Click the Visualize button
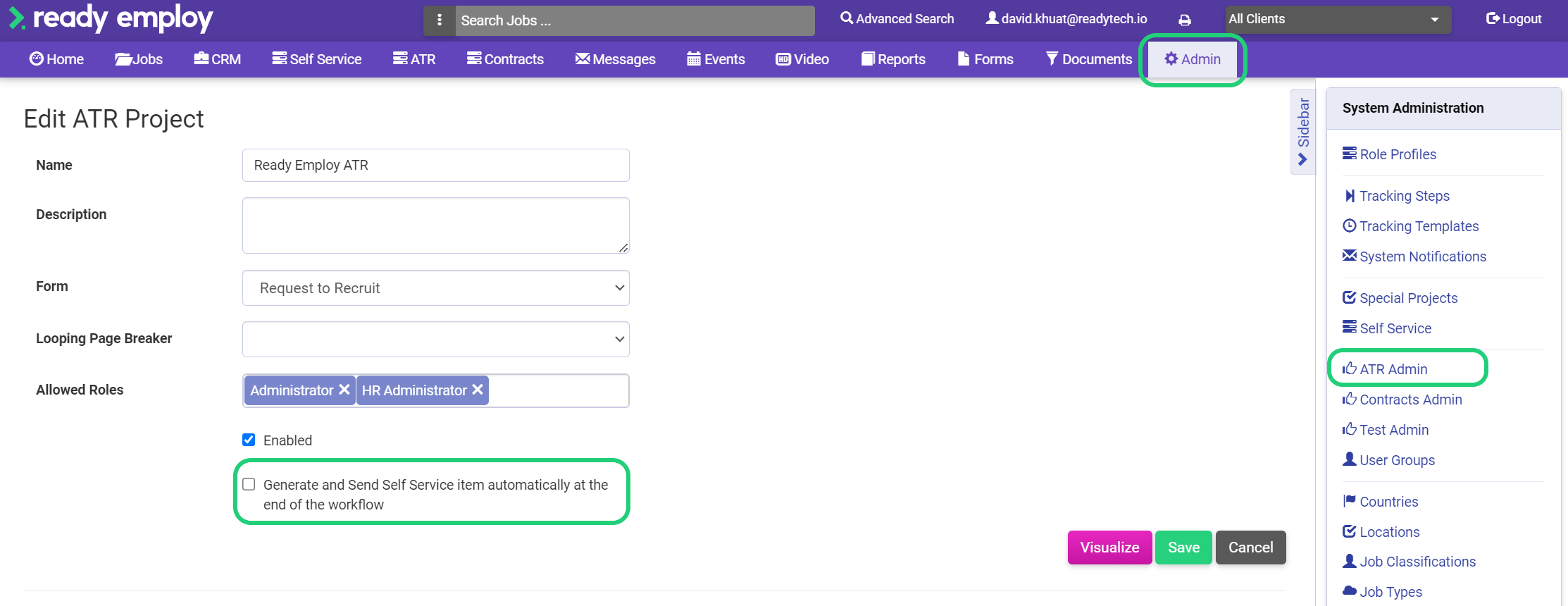The height and width of the screenshot is (606, 1568). 1109,548
